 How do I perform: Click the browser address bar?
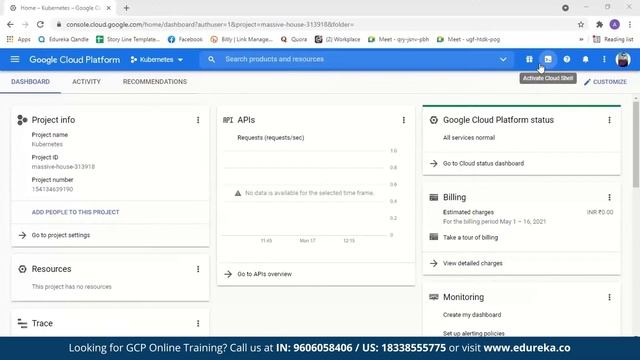(x=314, y=24)
